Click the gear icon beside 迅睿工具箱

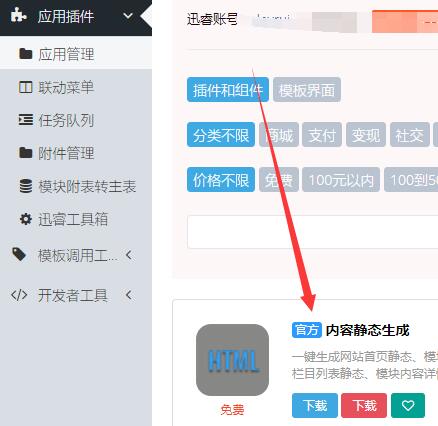[x=26, y=219]
